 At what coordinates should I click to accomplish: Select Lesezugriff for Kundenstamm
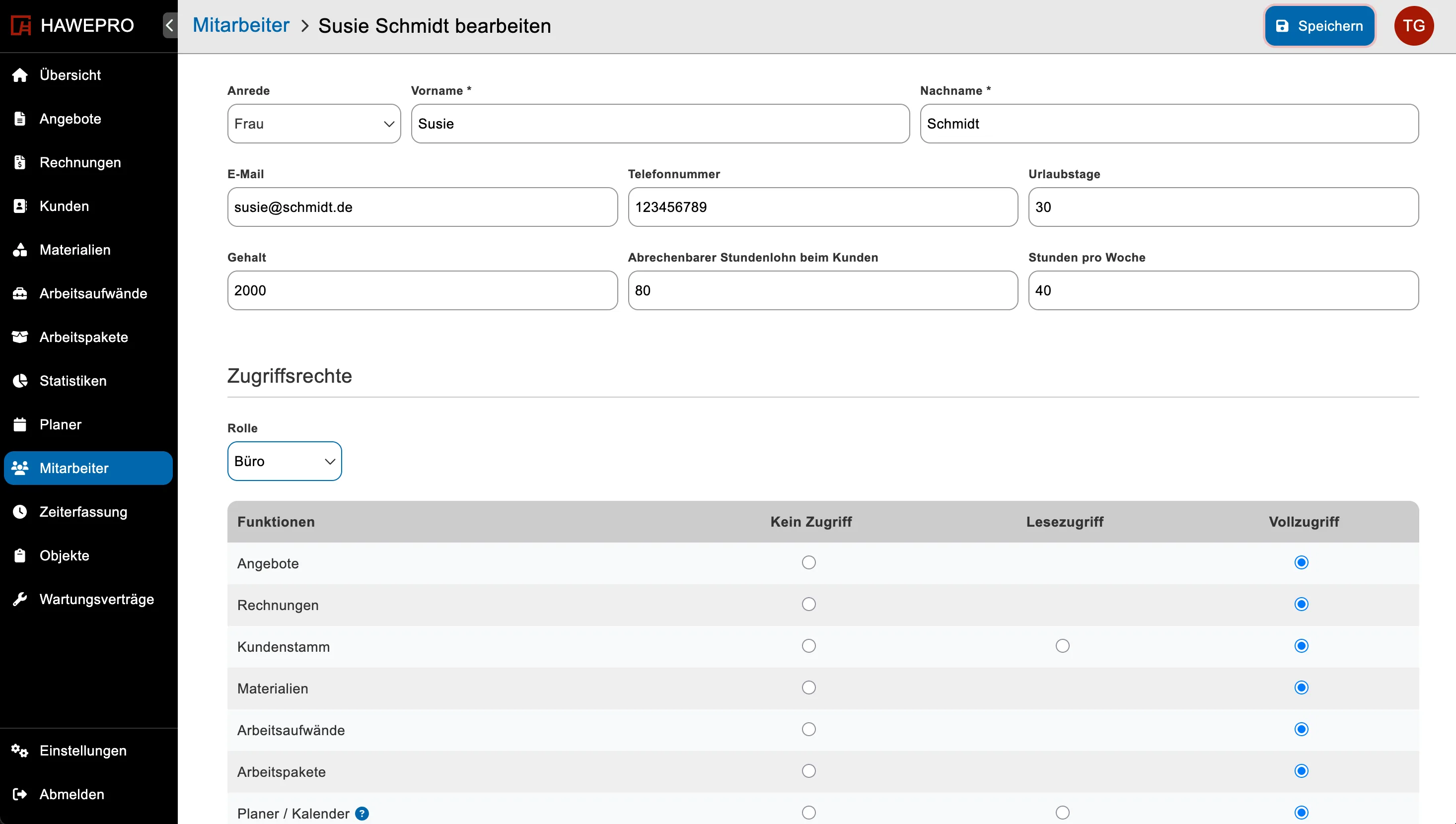click(x=1062, y=646)
